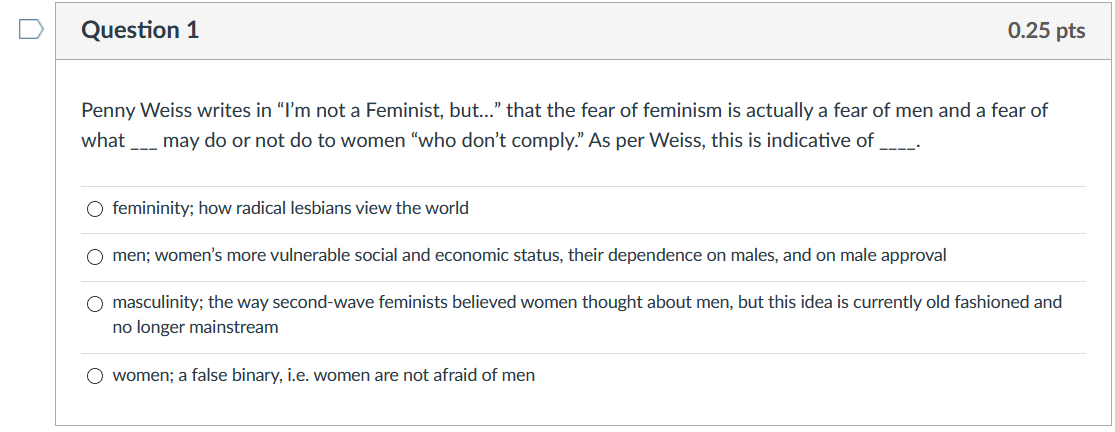This screenshot has height=432, width=1115.
Task: Click the final blank after "indicative of"
Action: 897,141
